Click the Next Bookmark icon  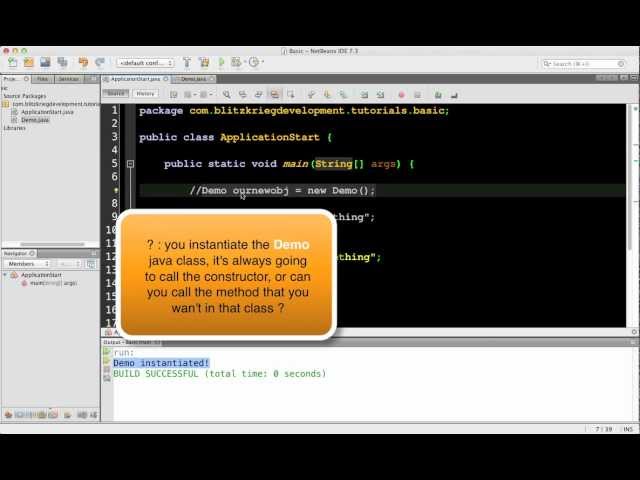pyautogui.click(x=327, y=95)
